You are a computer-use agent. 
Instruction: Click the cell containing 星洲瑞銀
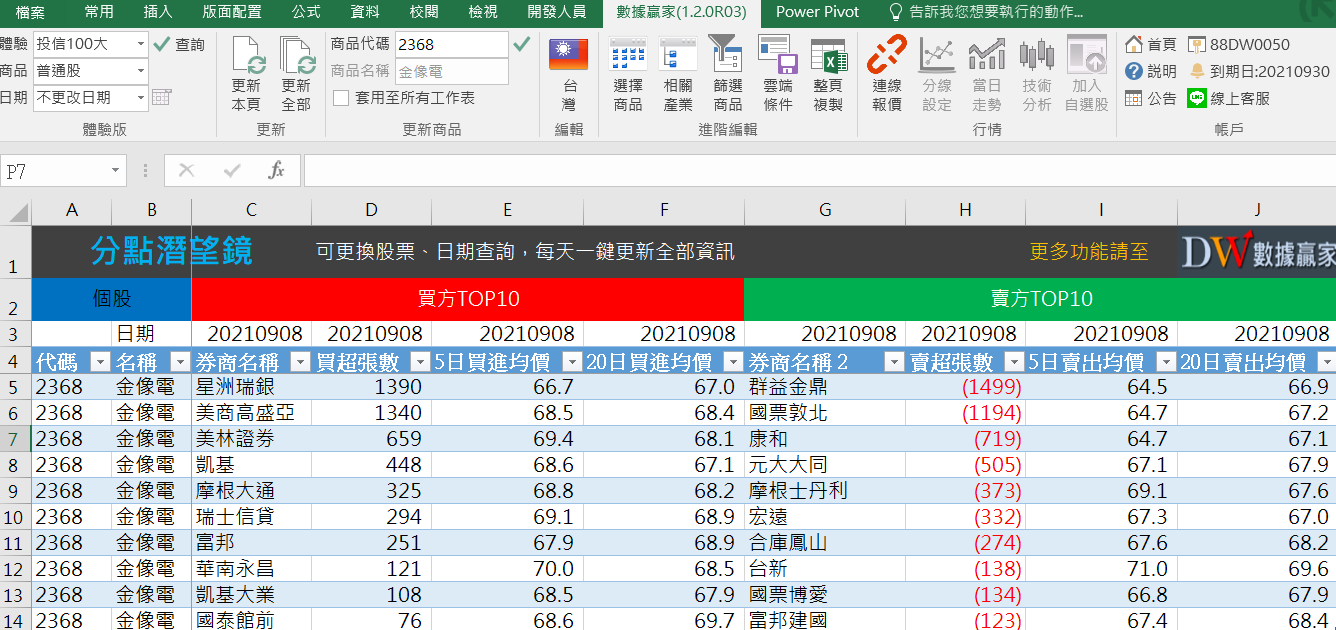pyautogui.click(x=251, y=387)
